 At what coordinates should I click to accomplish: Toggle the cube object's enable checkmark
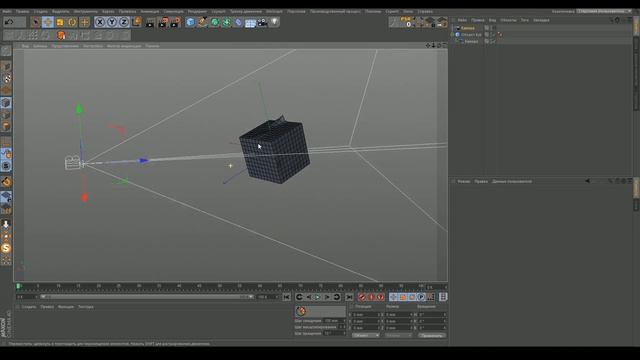pyautogui.click(x=493, y=35)
